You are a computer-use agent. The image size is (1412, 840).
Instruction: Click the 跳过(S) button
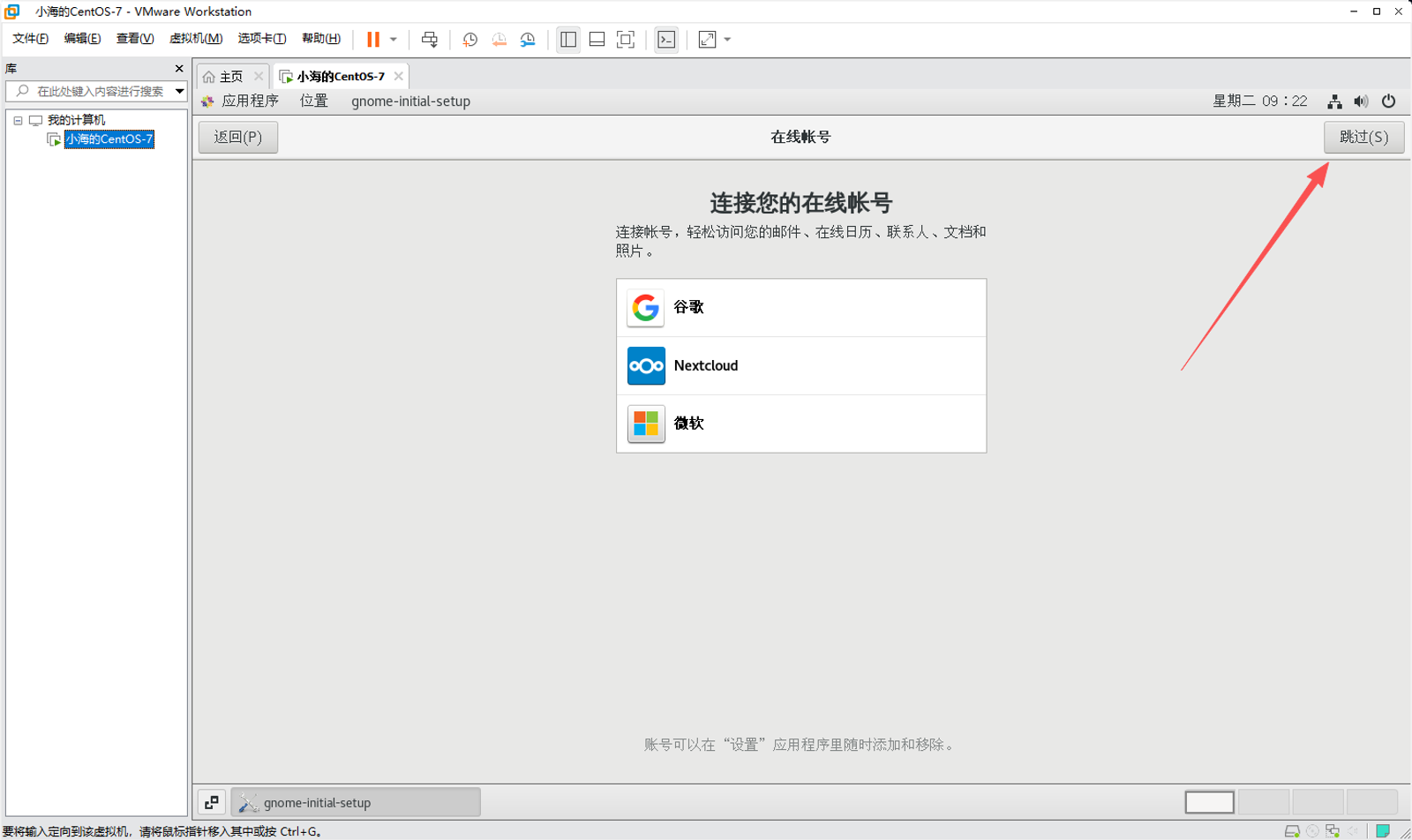click(x=1364, y=138)
